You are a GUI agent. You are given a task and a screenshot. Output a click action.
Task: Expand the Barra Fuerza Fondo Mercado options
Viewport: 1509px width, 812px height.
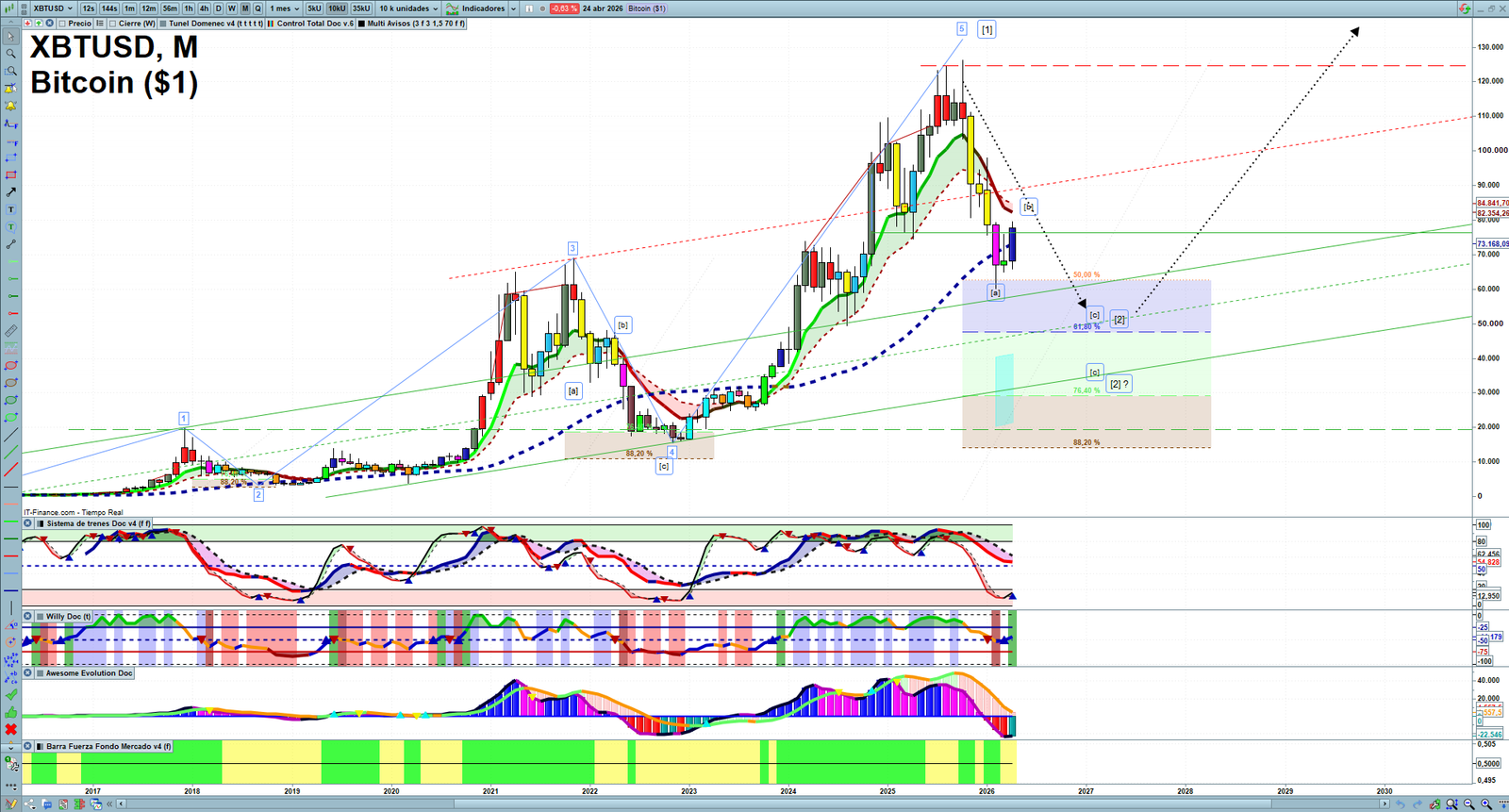click(x=39, y=746)
